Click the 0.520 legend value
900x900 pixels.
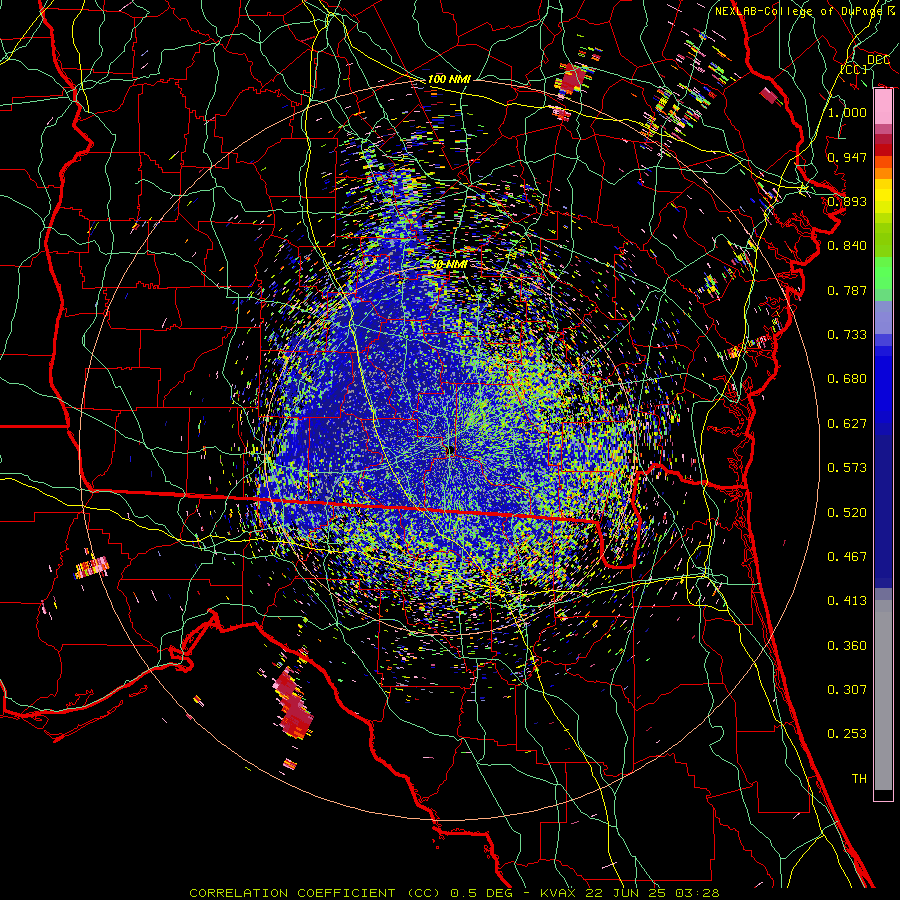click(x=847, y=513)
